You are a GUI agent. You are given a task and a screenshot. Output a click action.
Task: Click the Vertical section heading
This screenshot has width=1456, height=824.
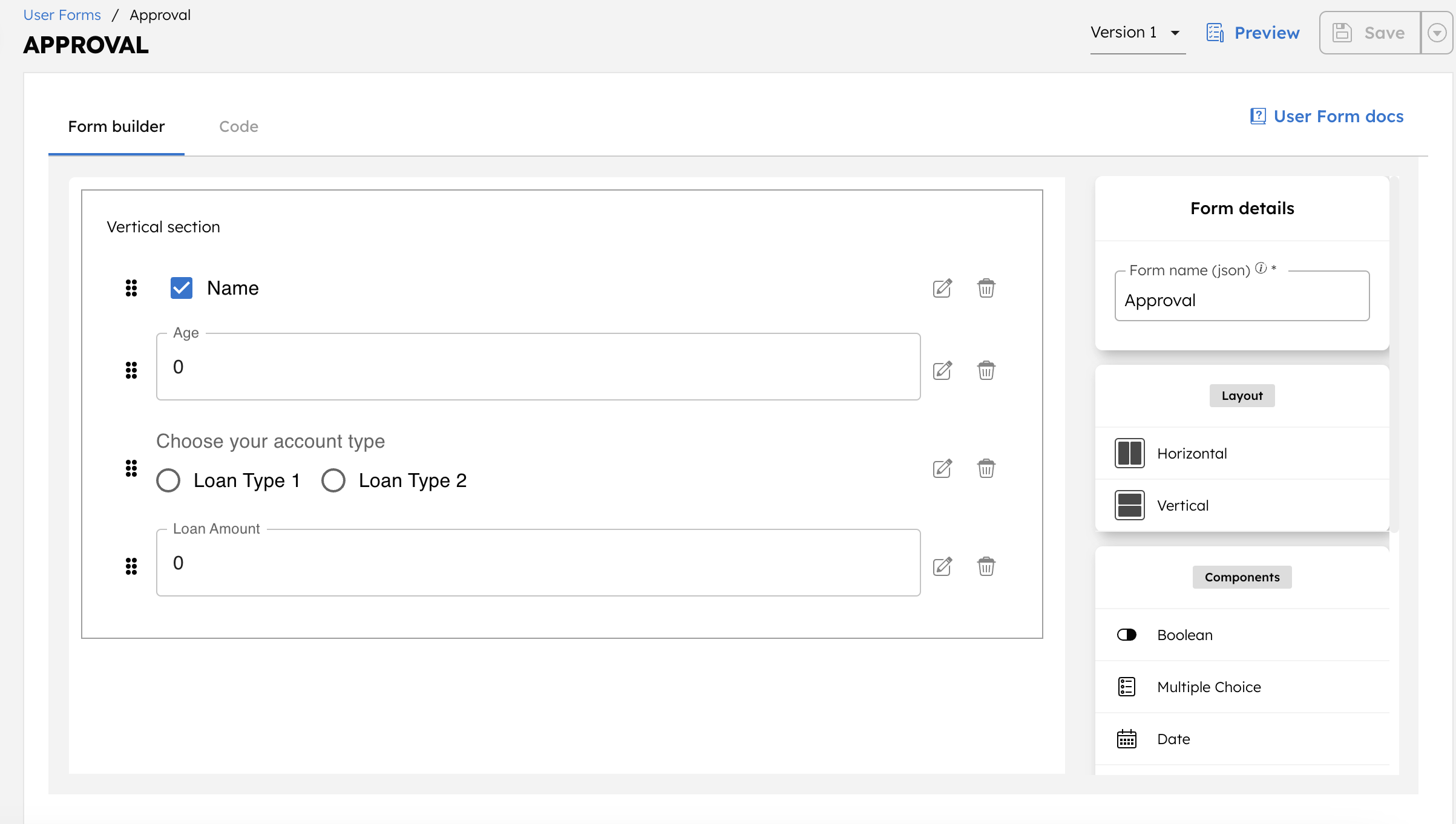163,227
